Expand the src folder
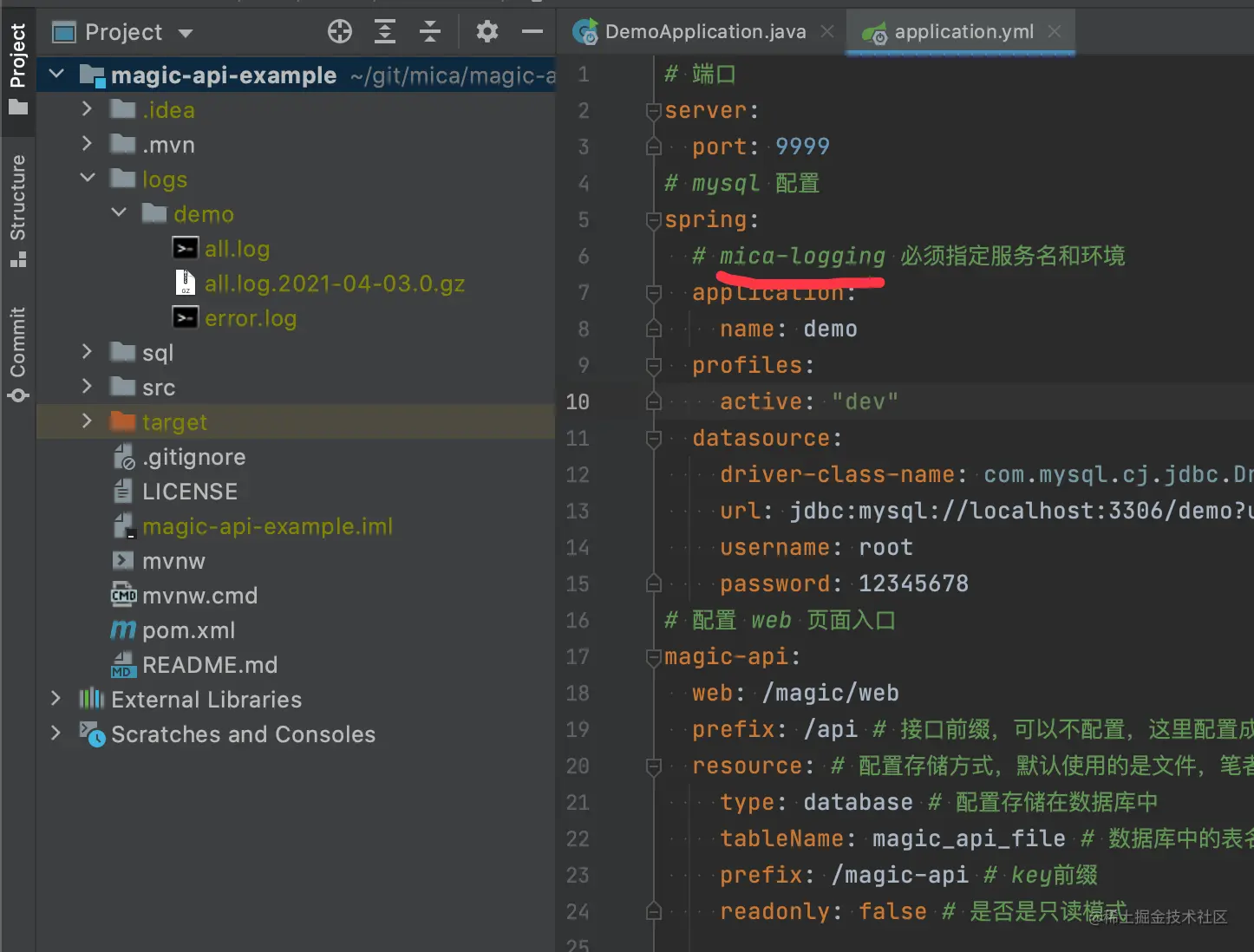The height and width of the screenshot is (952, 1254). click(87, 386)
